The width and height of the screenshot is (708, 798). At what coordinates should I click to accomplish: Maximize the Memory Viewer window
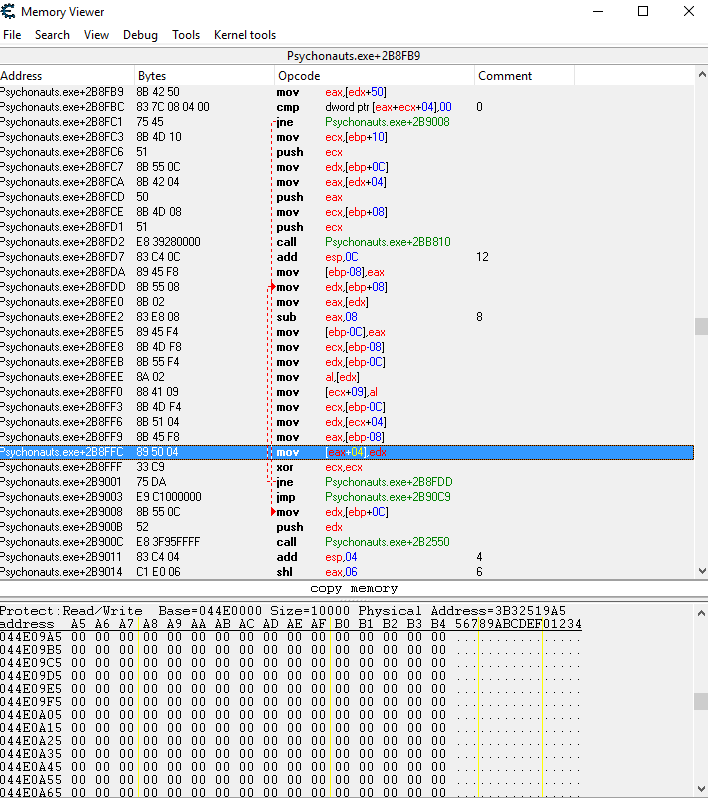pyautogui.click(x=643, y=12)
